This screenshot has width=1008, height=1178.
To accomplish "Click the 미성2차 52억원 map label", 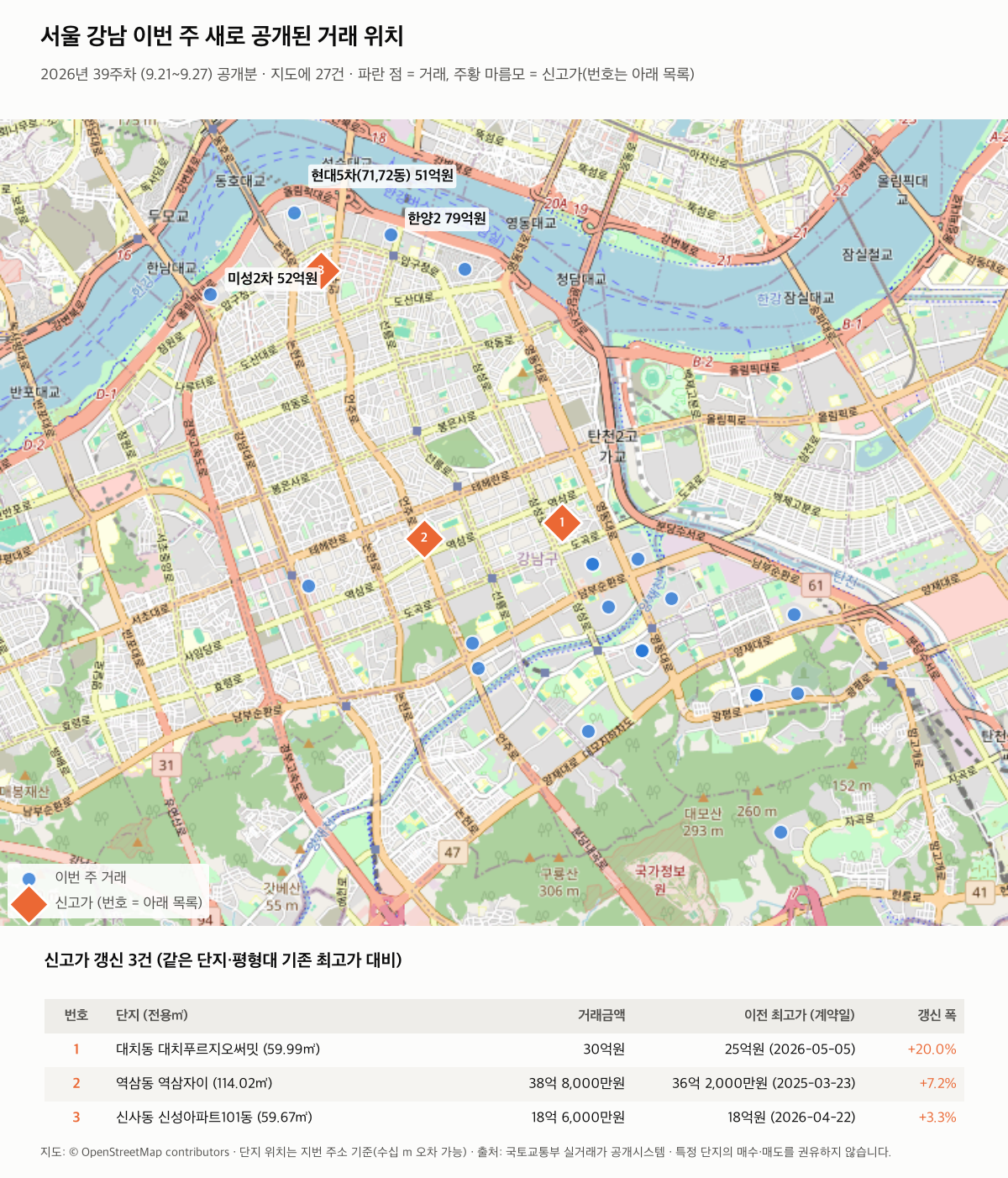I will pos(272,278).
